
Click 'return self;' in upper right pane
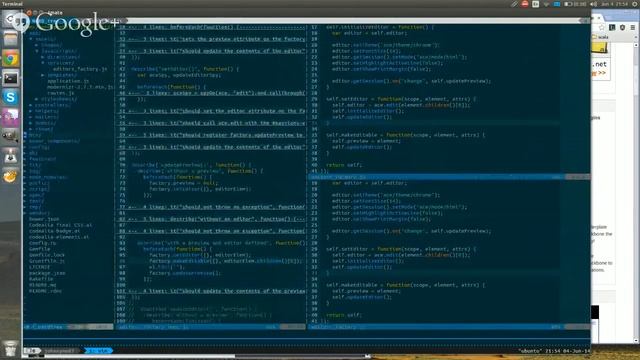[344, 165]
